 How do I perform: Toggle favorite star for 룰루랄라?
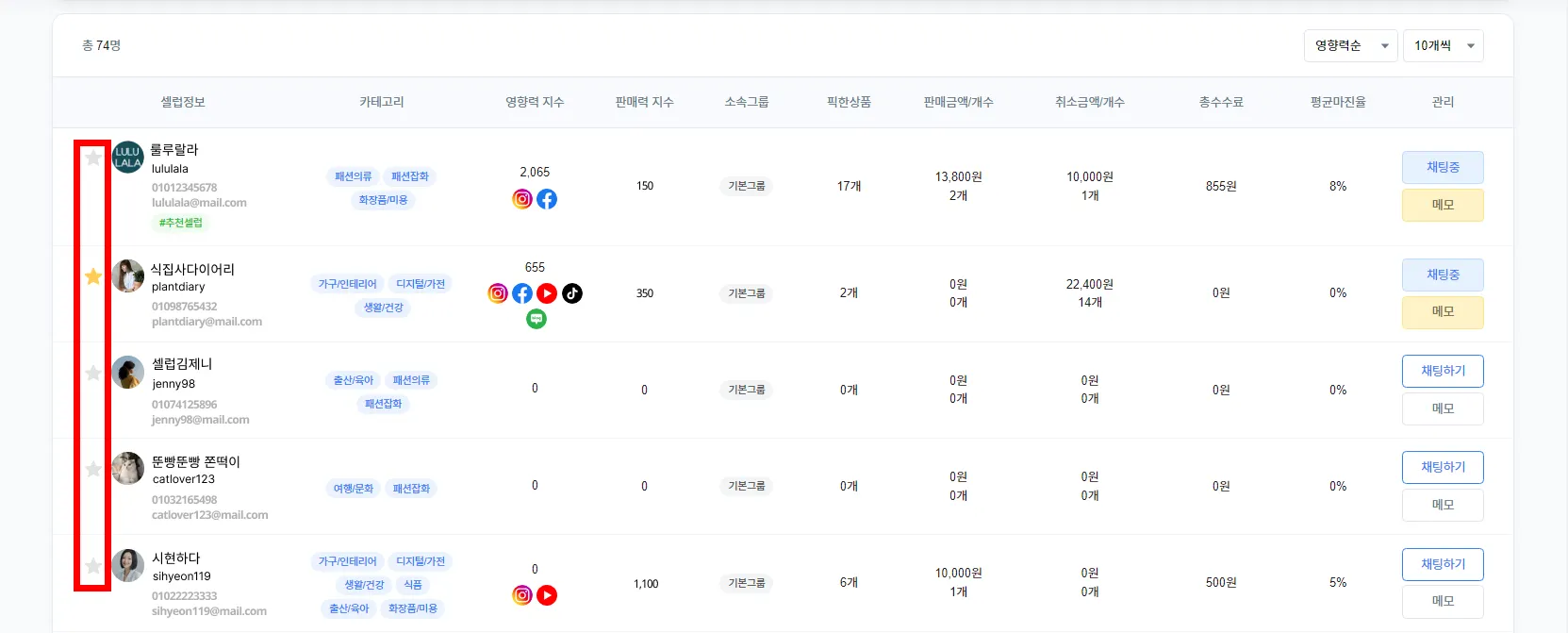click(93, 158)
